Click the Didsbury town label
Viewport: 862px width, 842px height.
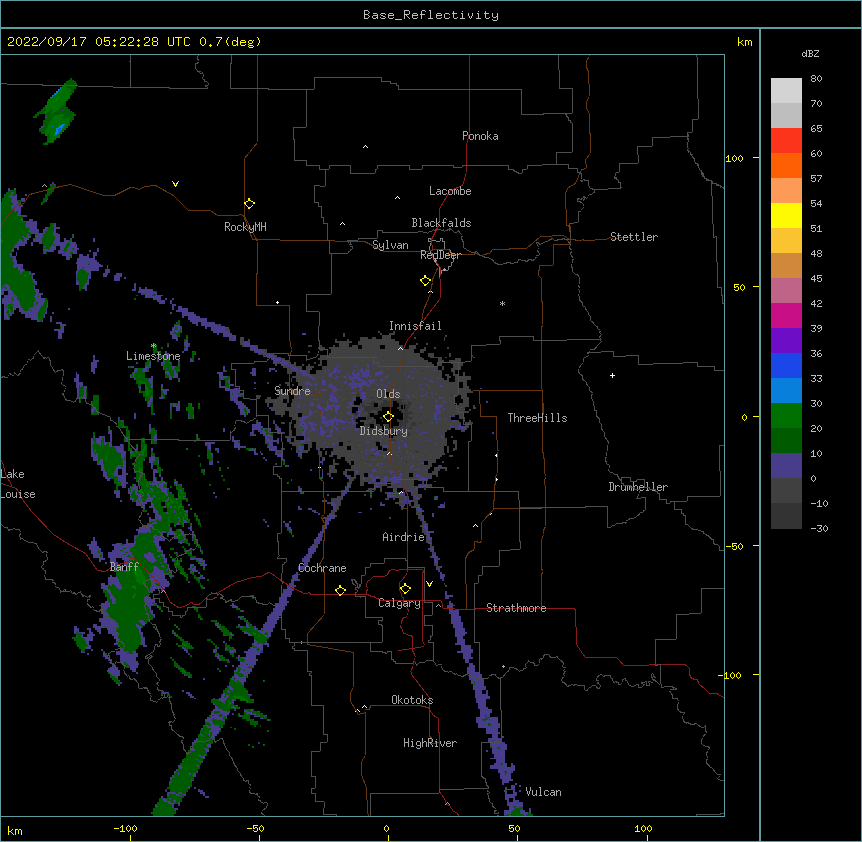[x=384, y=431]
